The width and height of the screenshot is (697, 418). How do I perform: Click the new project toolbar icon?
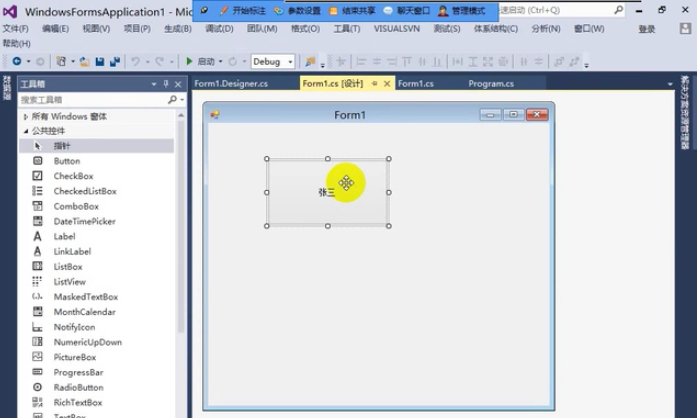pos(61,61)
